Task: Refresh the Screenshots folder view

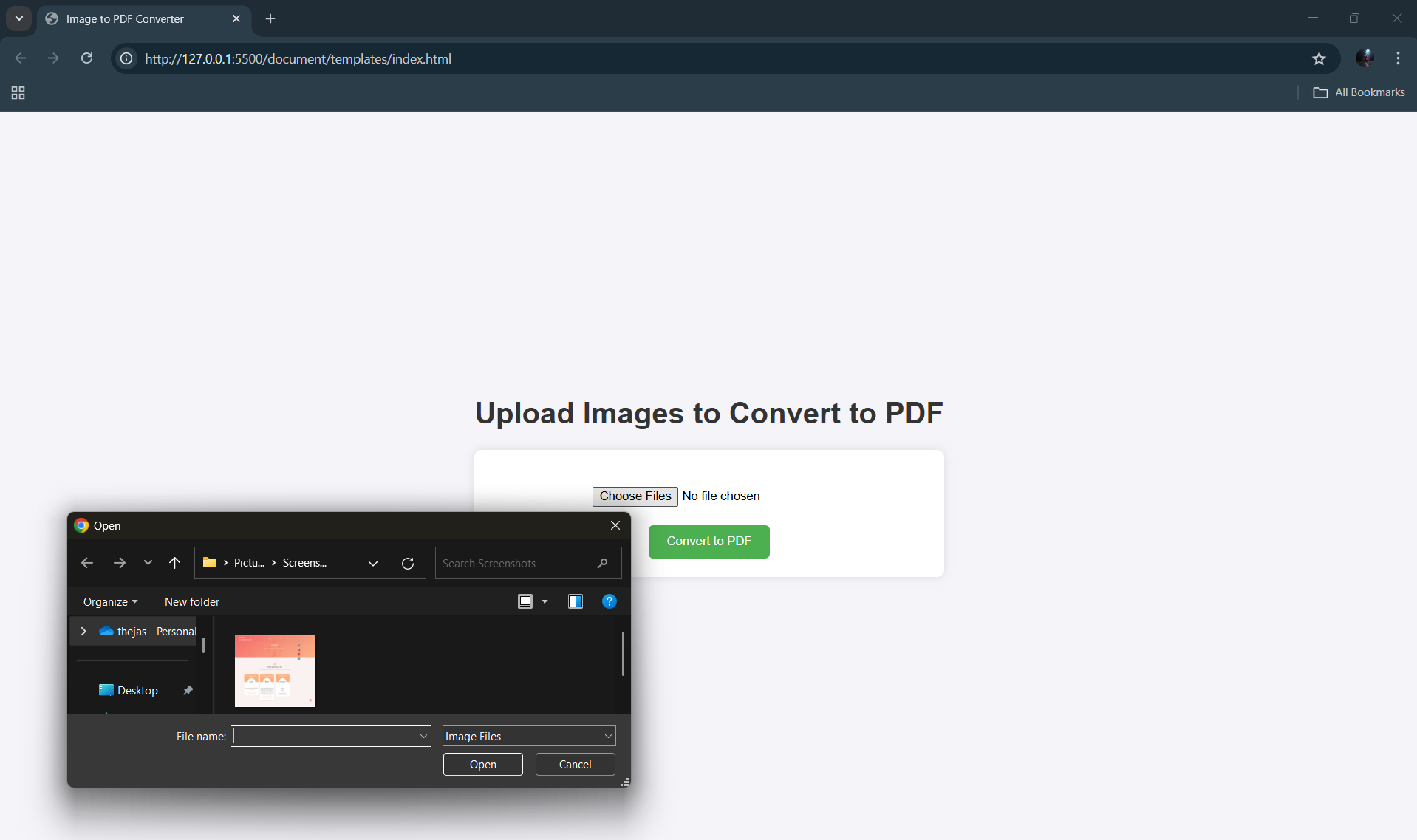Action: point(408,562)
